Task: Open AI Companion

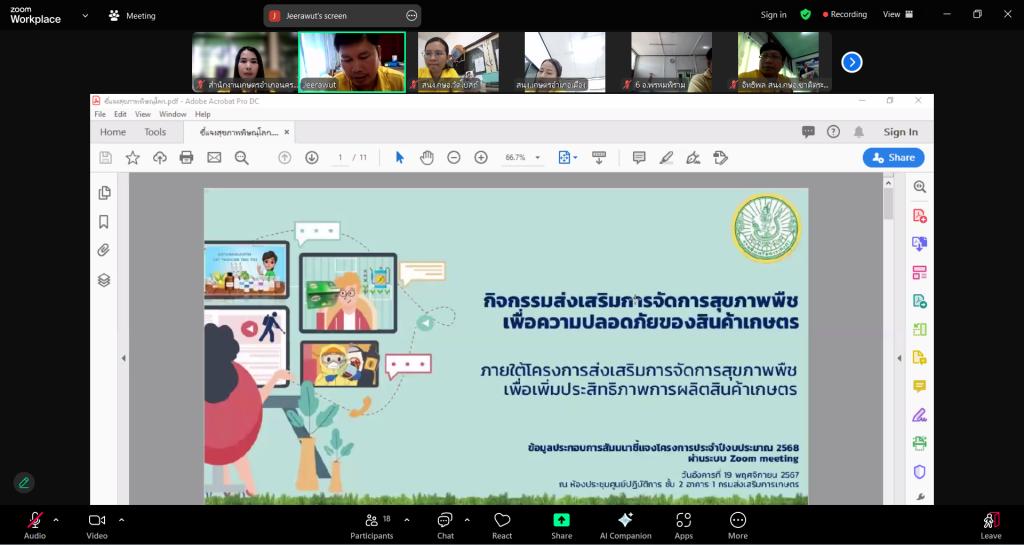Action: (x=625, y=525)
